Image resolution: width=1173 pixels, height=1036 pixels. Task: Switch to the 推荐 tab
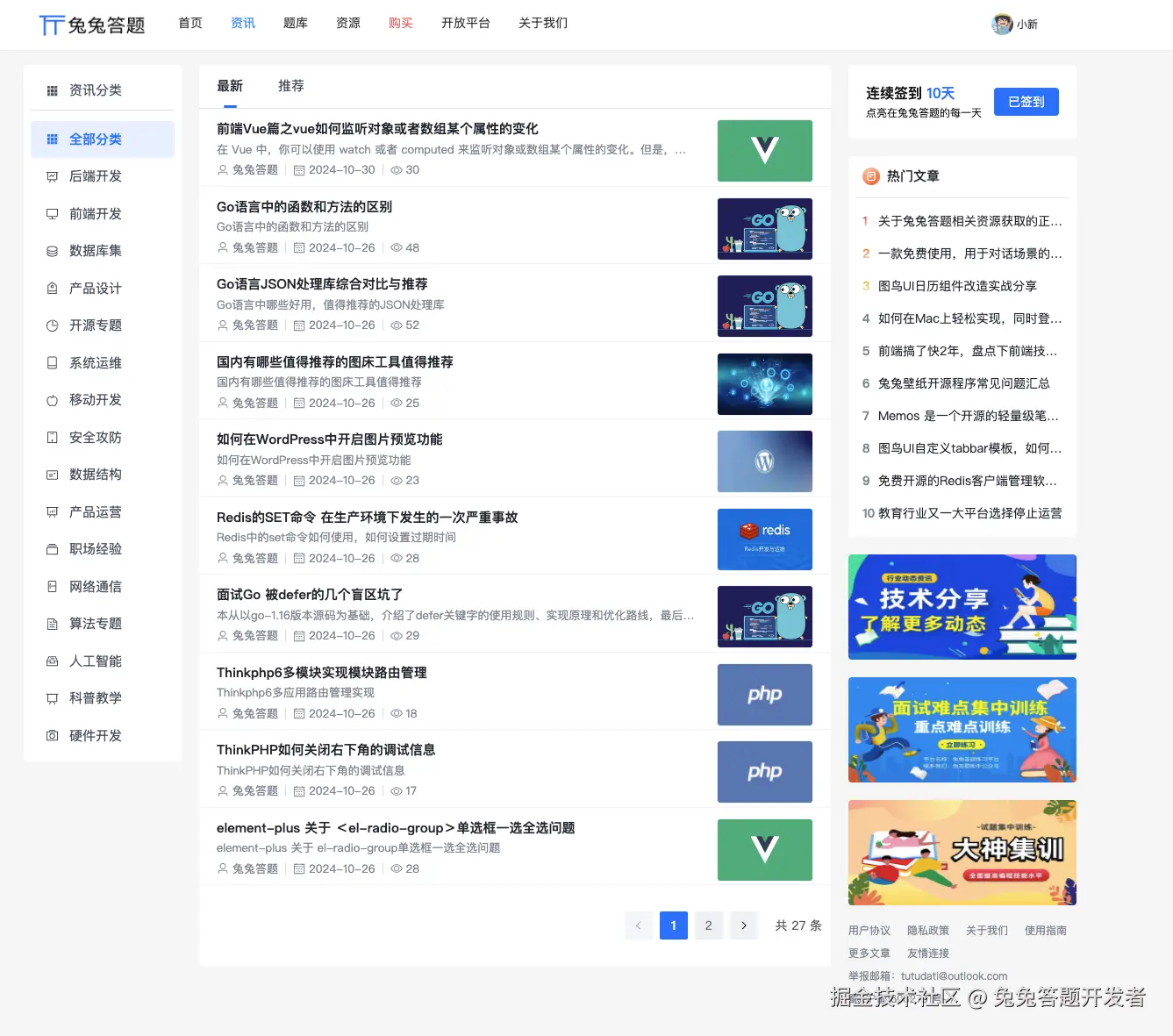point(290,85)
